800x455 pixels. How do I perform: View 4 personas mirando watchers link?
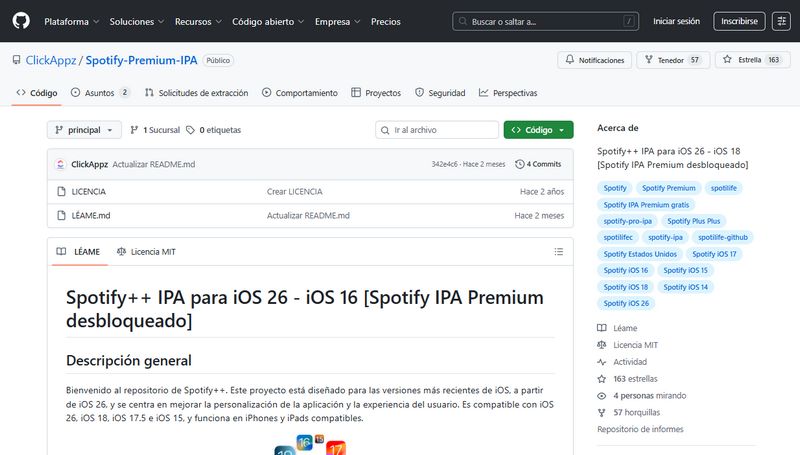tap(642, 395)
